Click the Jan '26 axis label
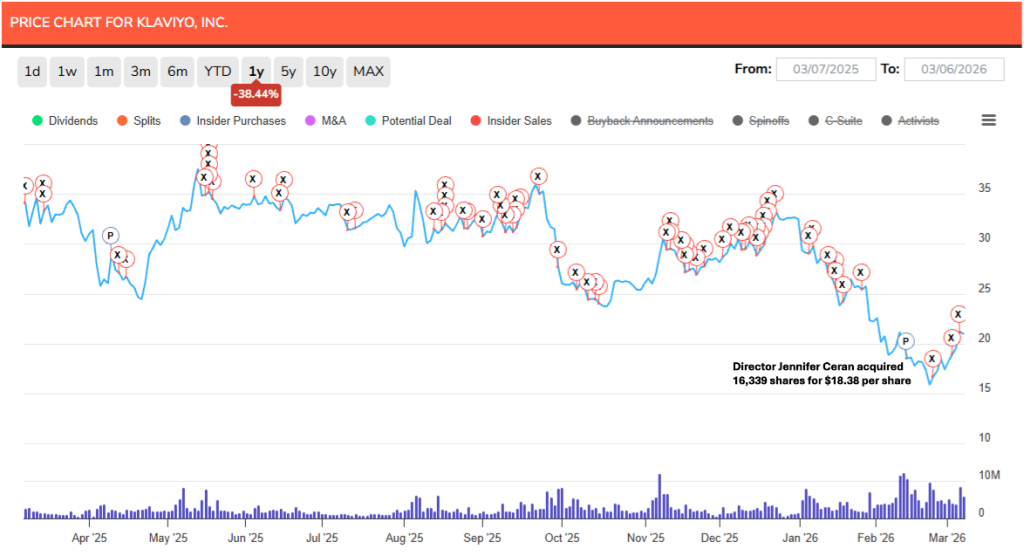The image size is (1024, 556). [800, 538]
